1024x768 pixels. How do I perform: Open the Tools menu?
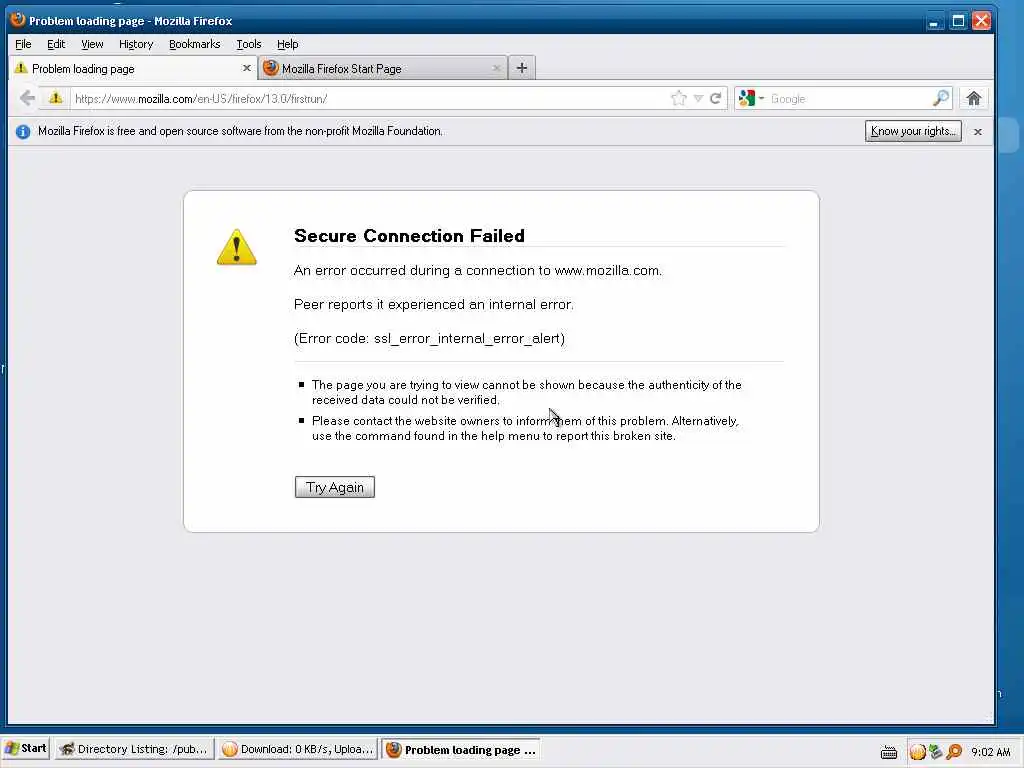click(249, 44)
